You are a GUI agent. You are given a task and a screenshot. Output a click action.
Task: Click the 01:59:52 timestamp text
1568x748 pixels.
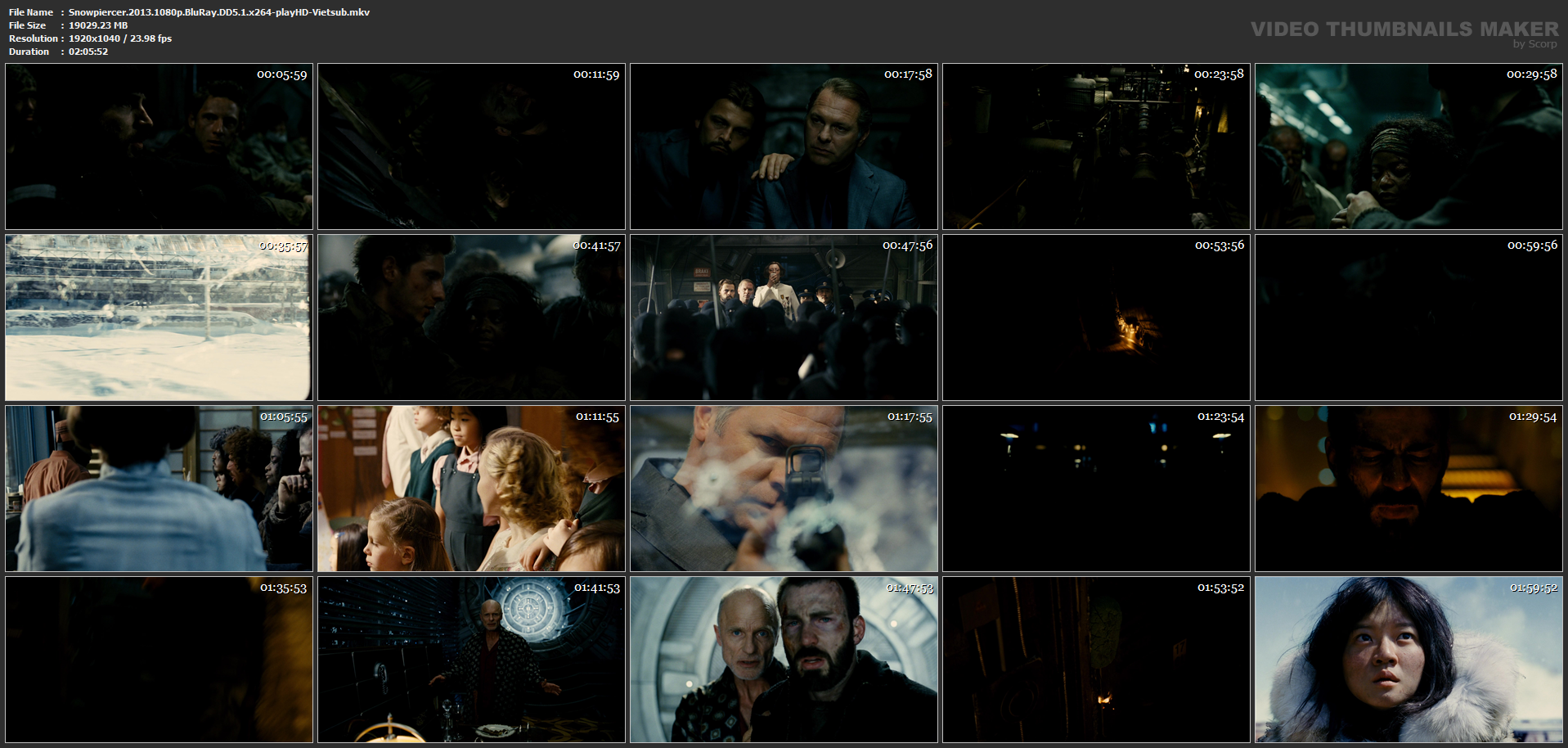1534,588
